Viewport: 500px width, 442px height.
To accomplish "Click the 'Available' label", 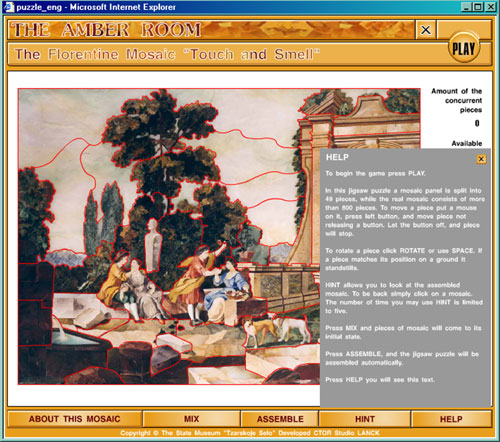I will 467,143.
